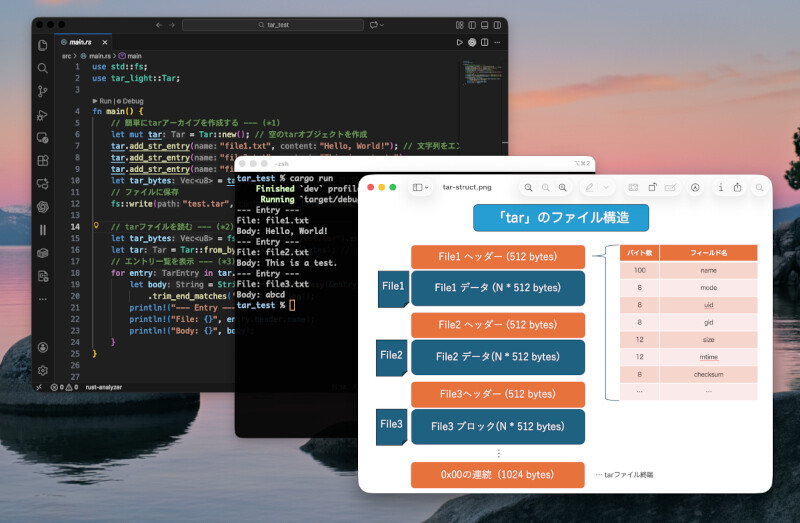Image resolution: width=800 pixels, height=523 pixels.
Task: Click the form filling tool in Preview
Action: (x=633, y=188)
